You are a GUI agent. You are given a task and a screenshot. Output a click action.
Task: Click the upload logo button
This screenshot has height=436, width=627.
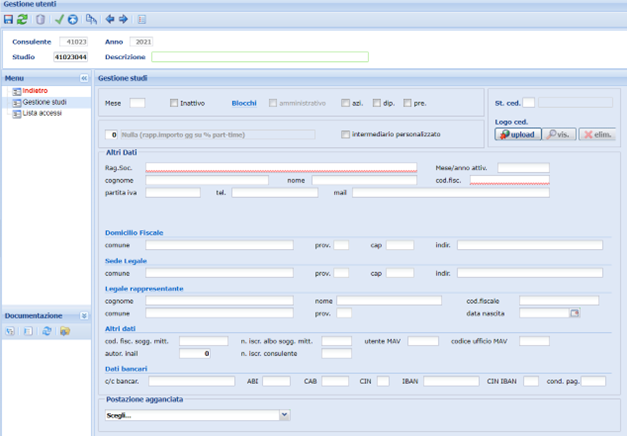click(x=518, y=134)
